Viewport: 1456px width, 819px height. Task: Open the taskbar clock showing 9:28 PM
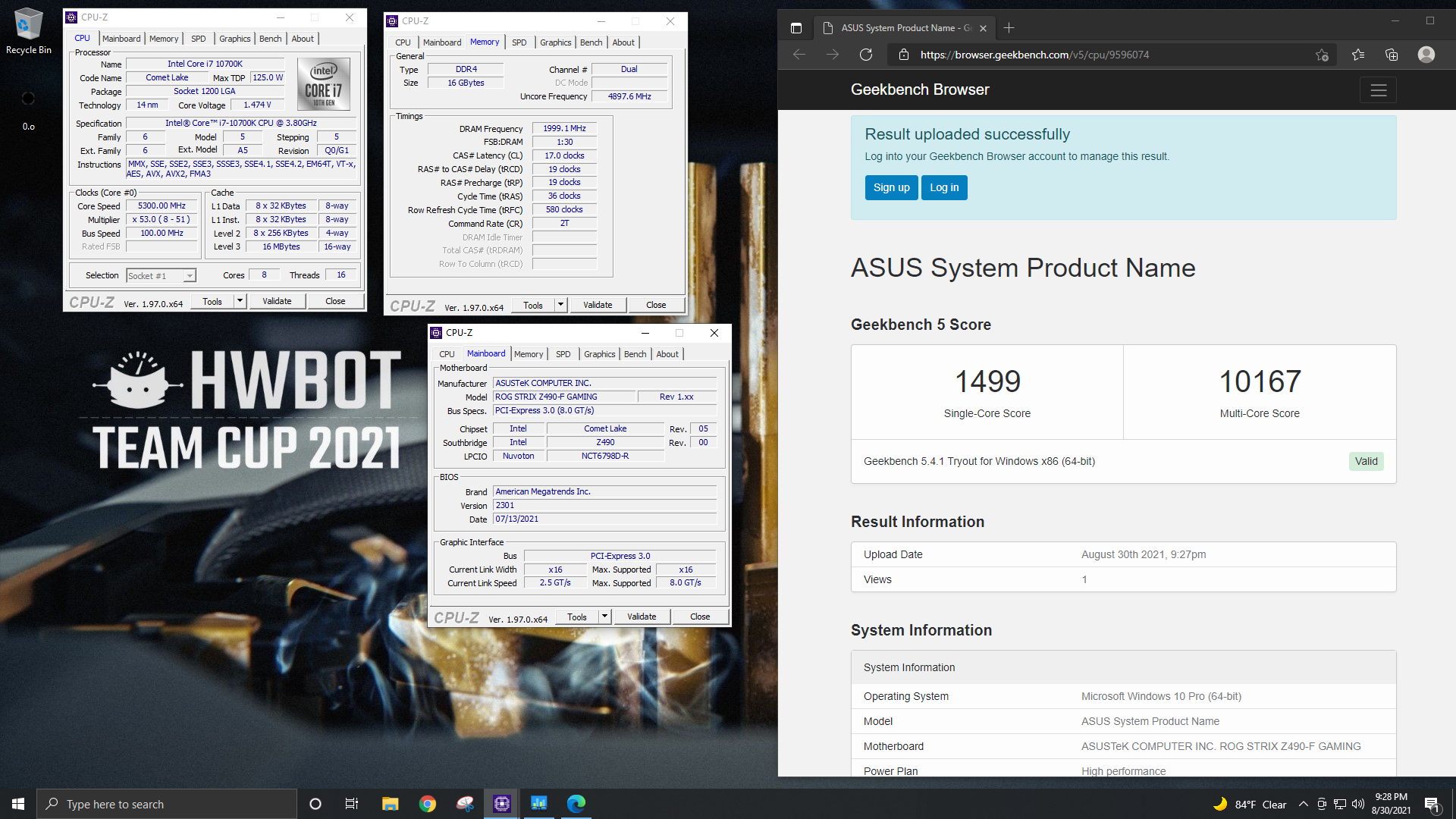point(1391,804)
